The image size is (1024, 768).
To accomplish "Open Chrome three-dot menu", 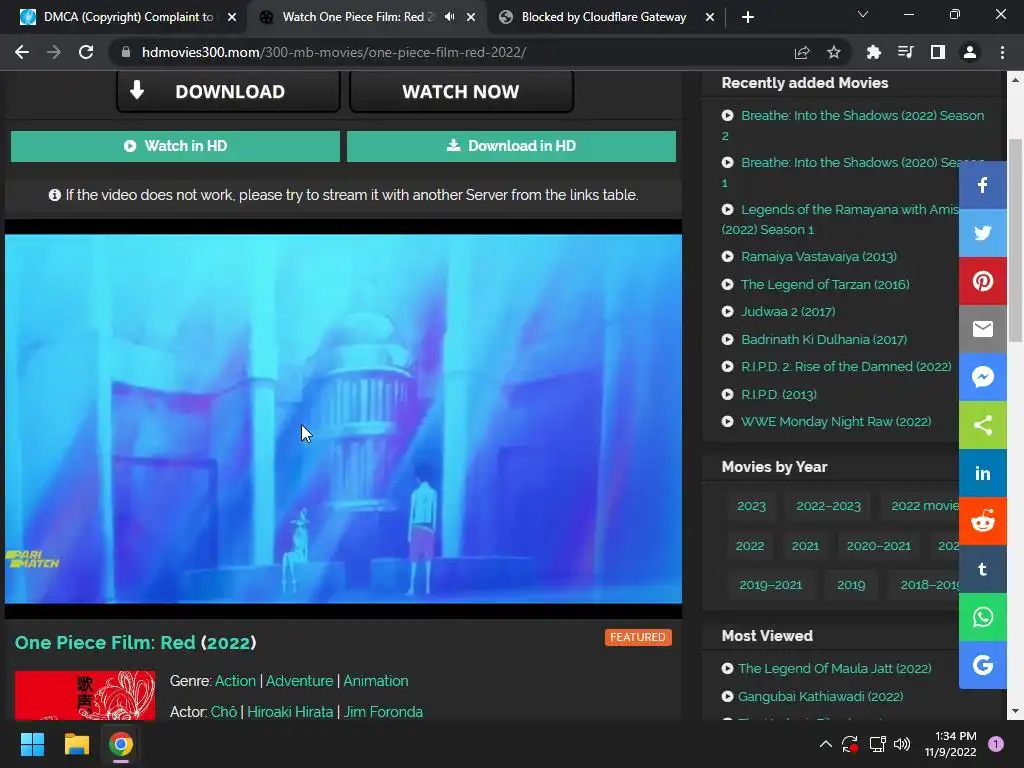I will click(1002, 52).
